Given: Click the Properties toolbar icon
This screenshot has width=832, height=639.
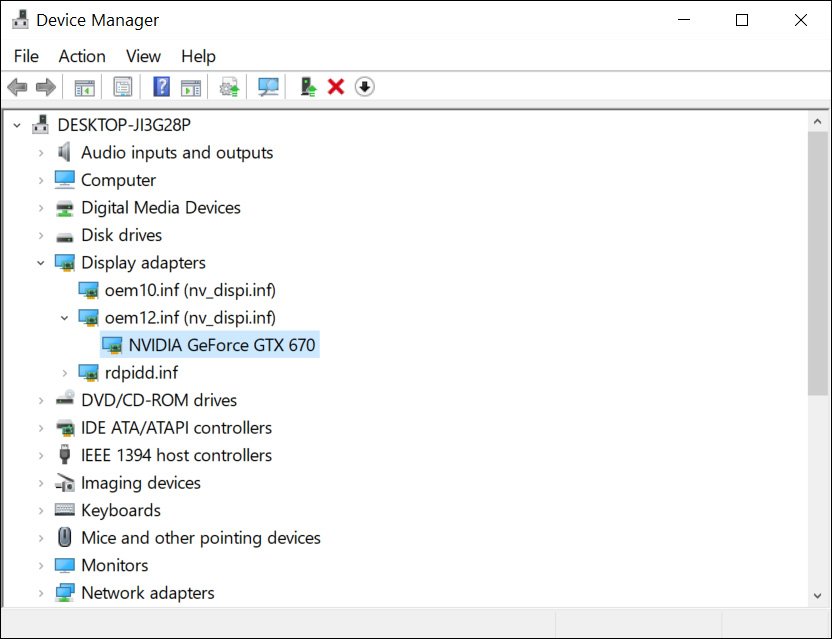Looking at the screenshot, I should pos(122,87).
